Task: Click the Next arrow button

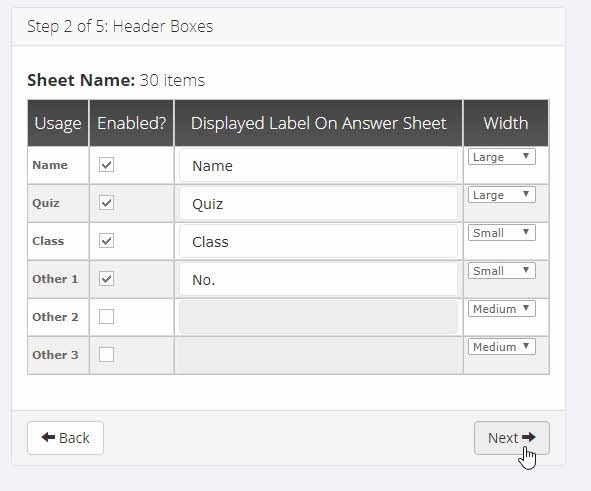Action: coord(511,438)
